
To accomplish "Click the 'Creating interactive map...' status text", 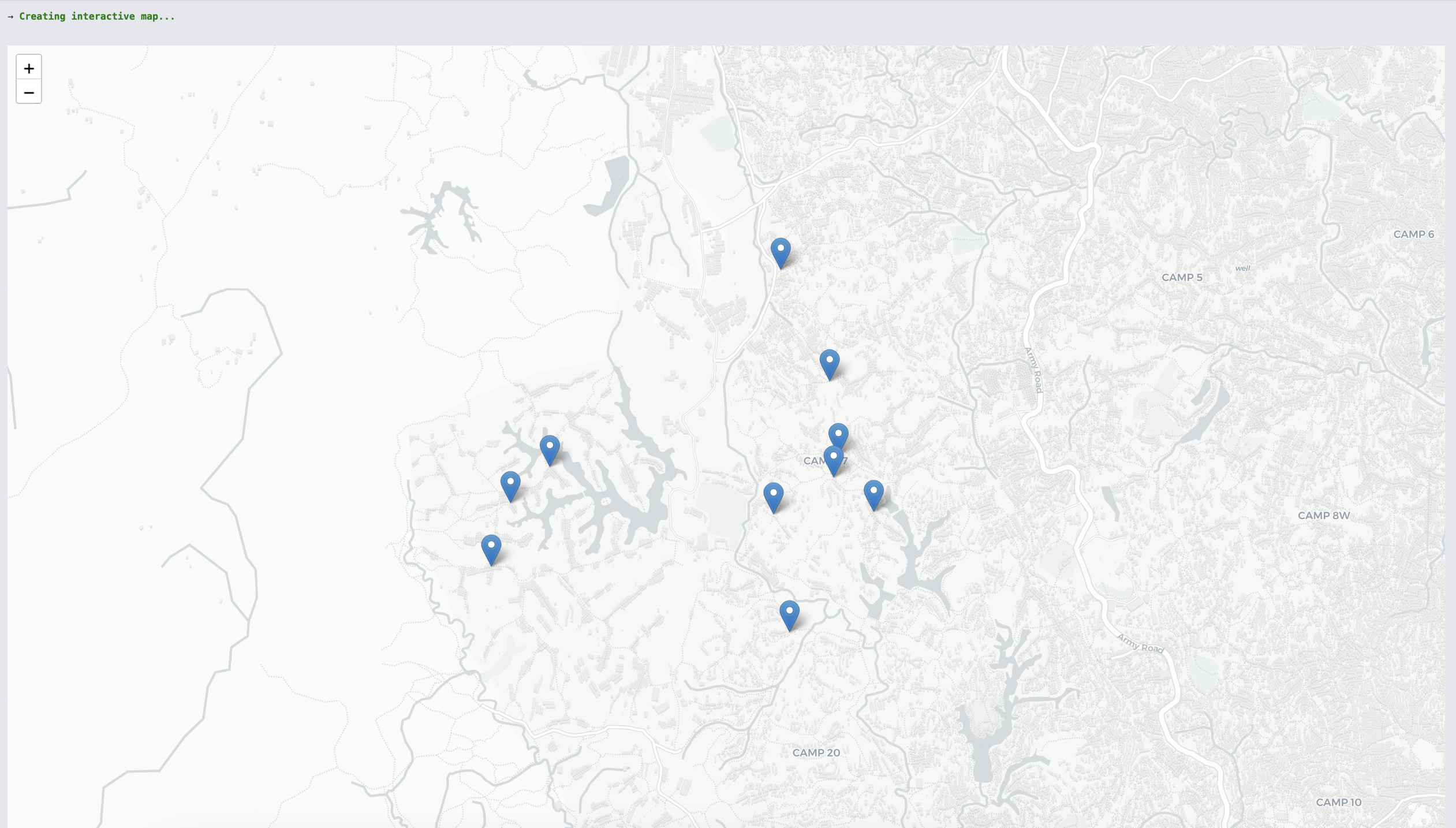I will (x=96, y=16).
